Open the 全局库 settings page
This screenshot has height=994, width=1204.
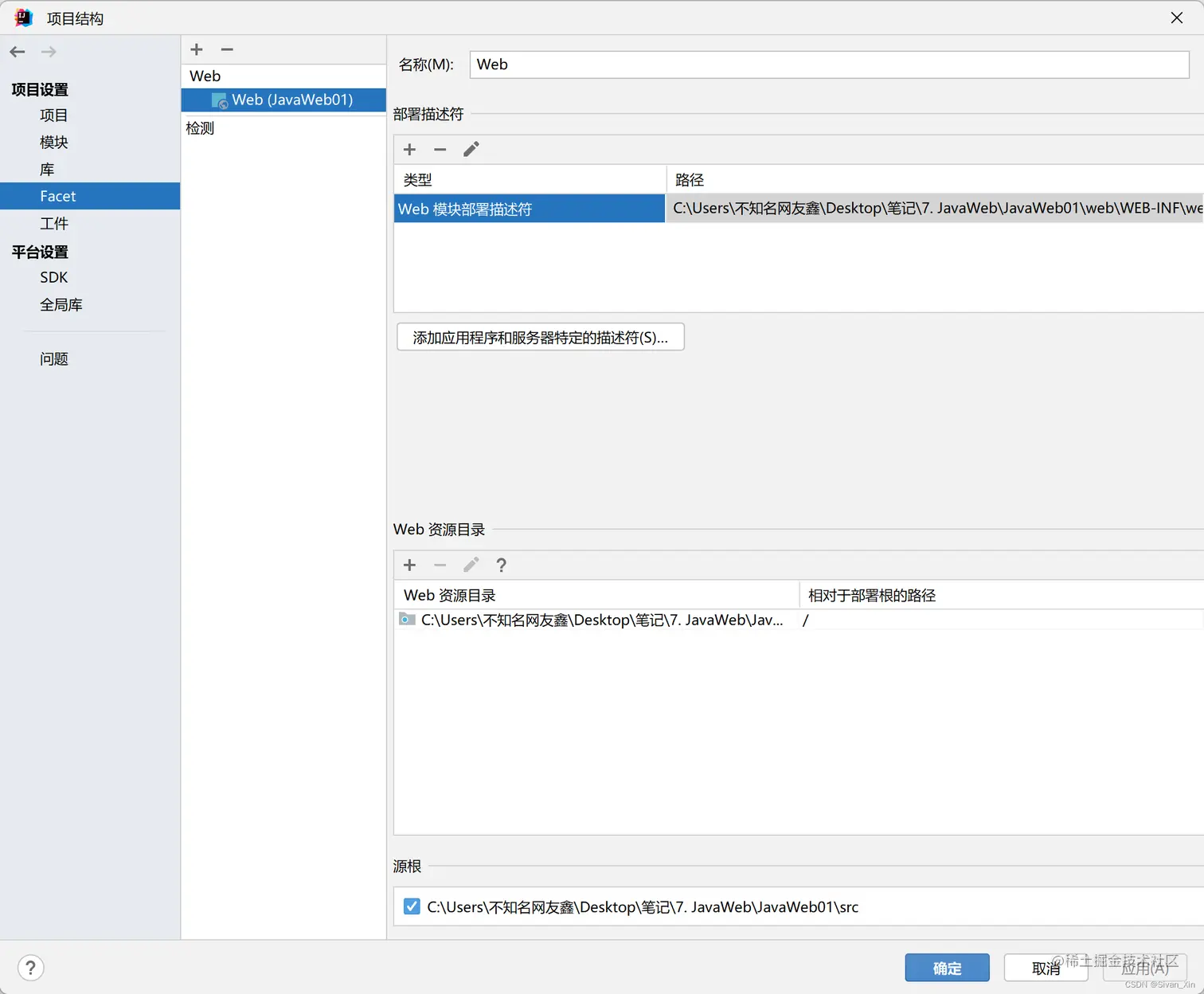61,305
